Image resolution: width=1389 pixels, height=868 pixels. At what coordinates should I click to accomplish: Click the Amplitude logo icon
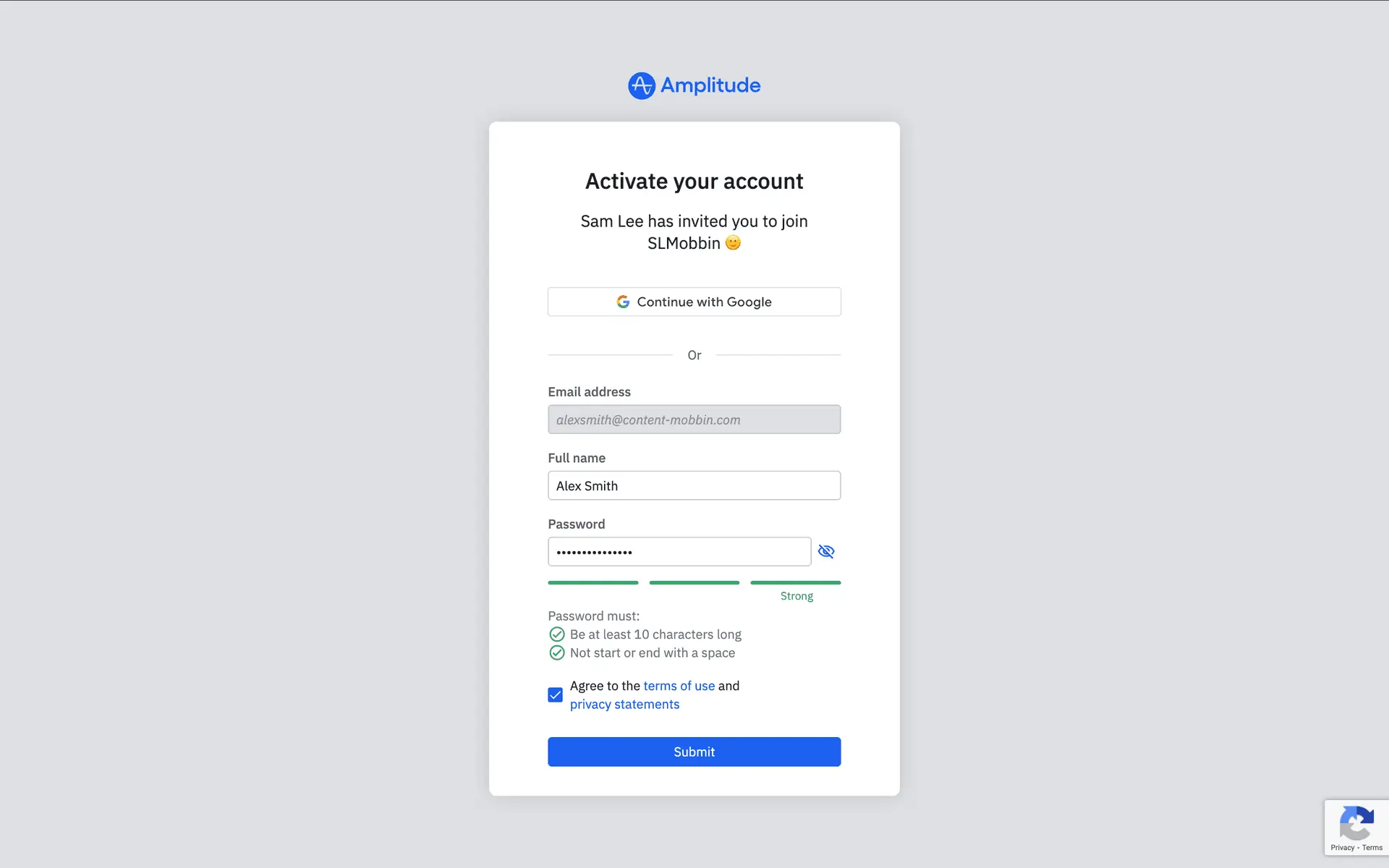pos(641,85)
